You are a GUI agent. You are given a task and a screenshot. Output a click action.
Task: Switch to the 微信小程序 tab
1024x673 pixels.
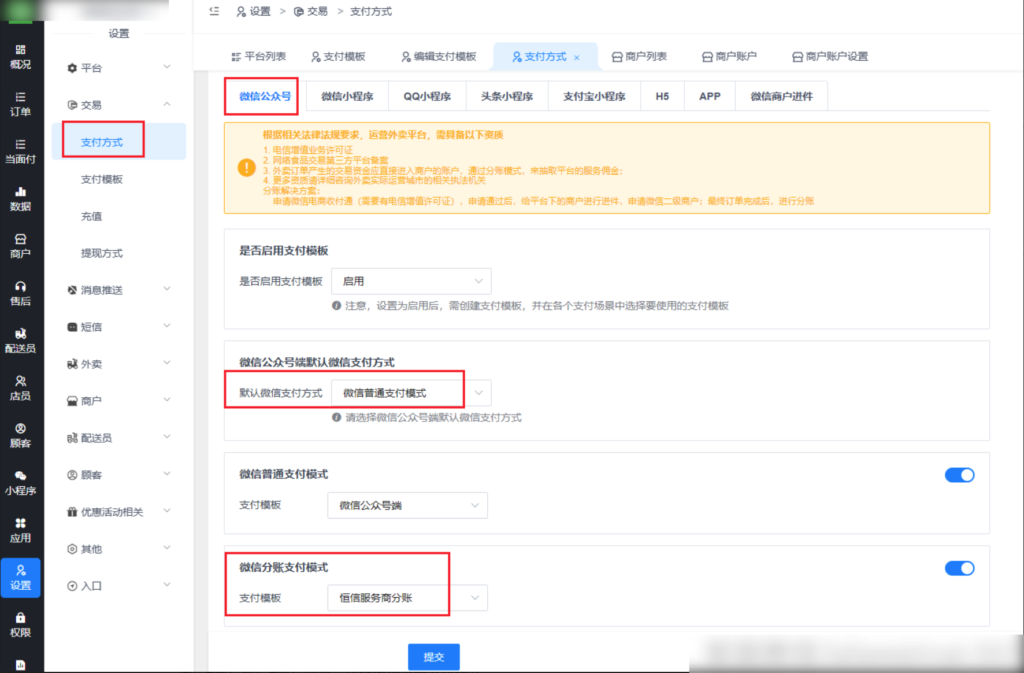point(348,95)
